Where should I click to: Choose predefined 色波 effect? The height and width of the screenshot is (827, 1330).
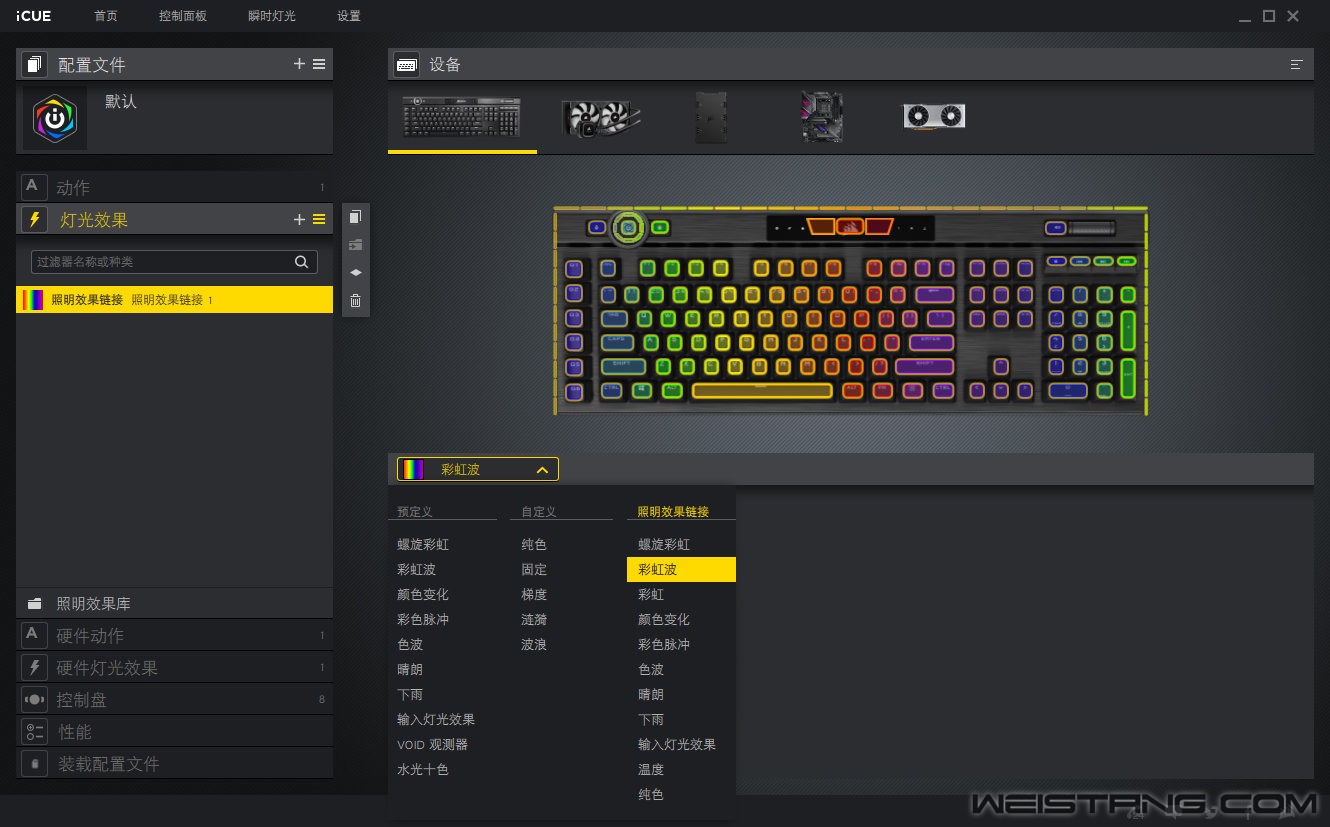point(410,645)
